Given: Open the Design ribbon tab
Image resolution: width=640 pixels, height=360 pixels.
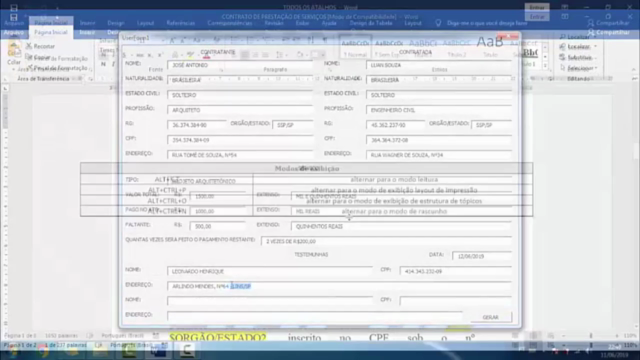Looking at the screenshot, I should [x=116, y=23].
